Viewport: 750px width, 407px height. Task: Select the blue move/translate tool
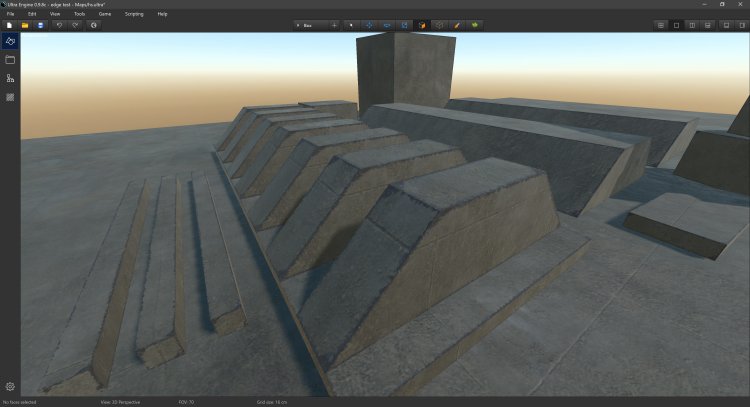coord(369,25)
